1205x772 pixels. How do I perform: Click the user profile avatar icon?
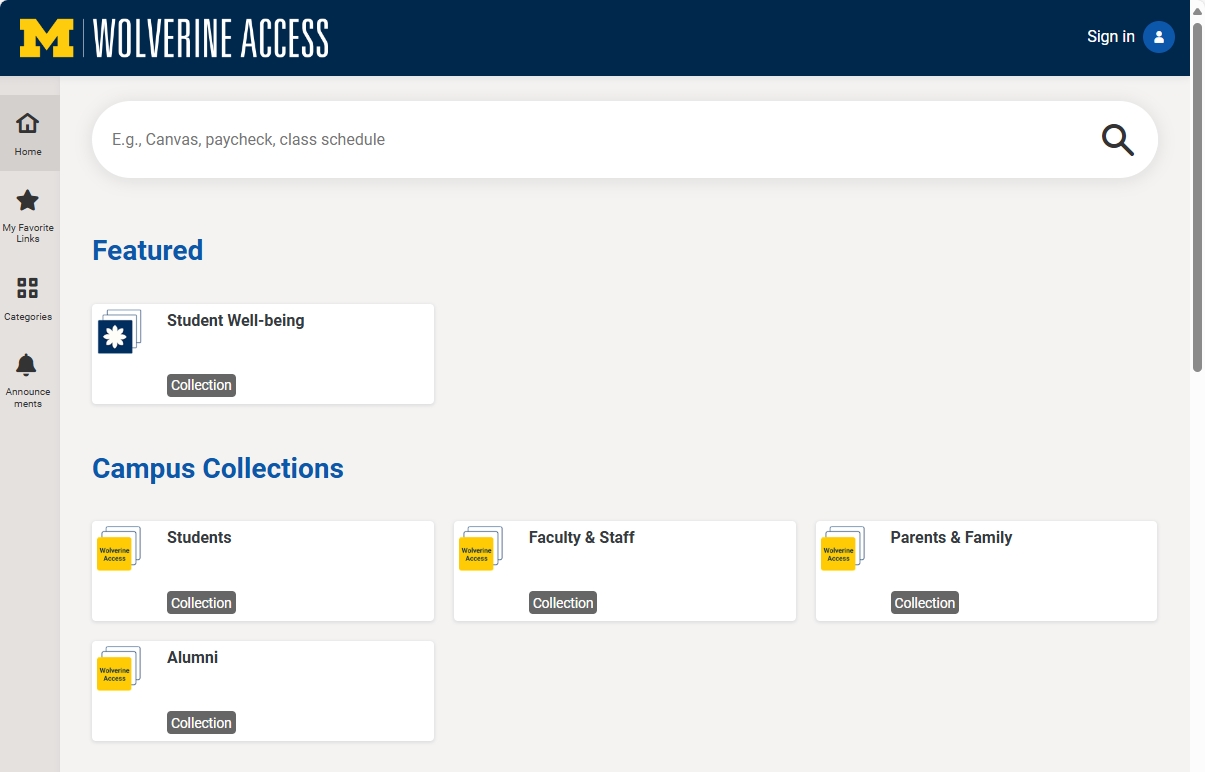[x=1159, y=37]
